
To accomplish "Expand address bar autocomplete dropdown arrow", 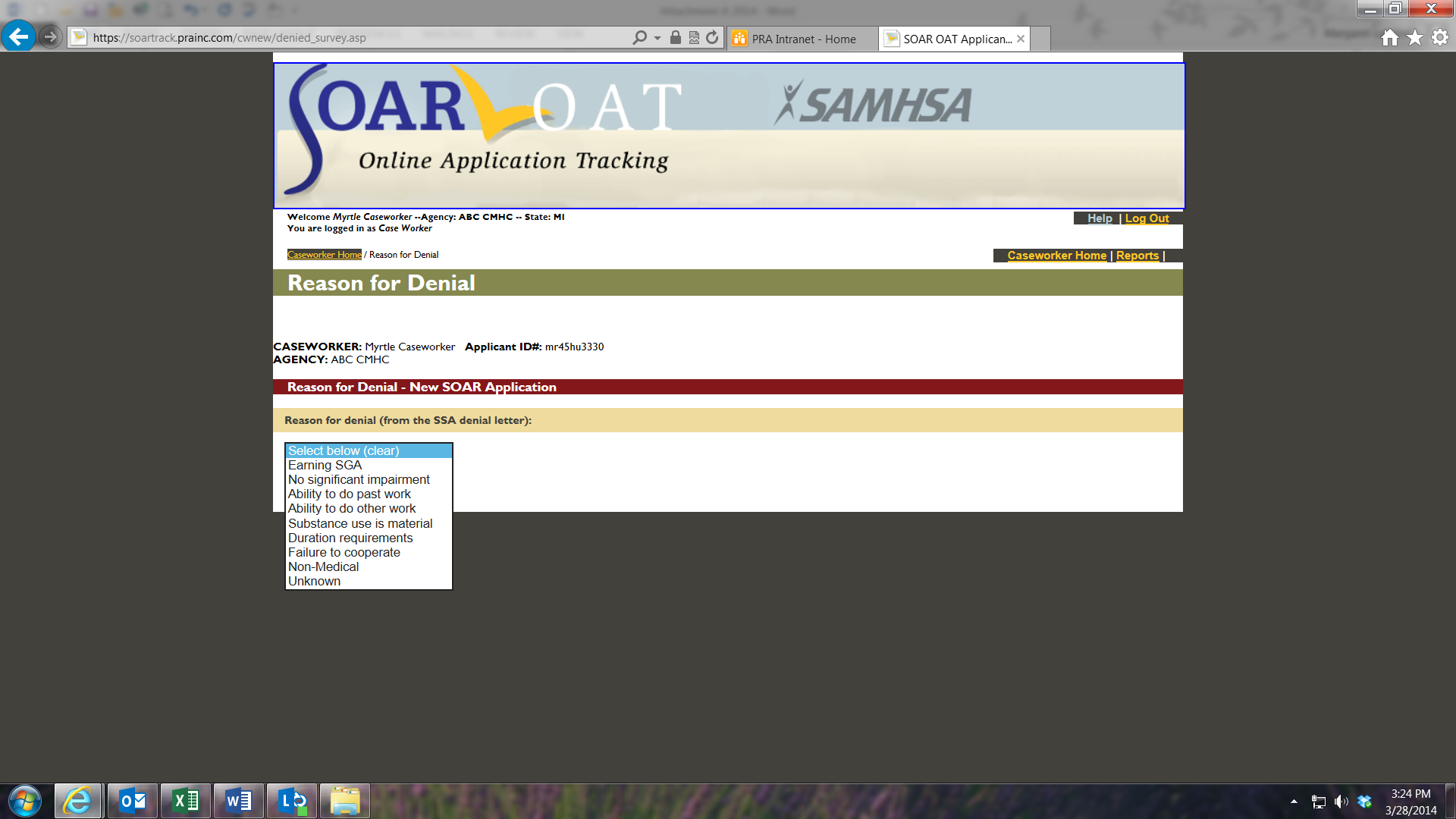I will (x=657, y=38).
